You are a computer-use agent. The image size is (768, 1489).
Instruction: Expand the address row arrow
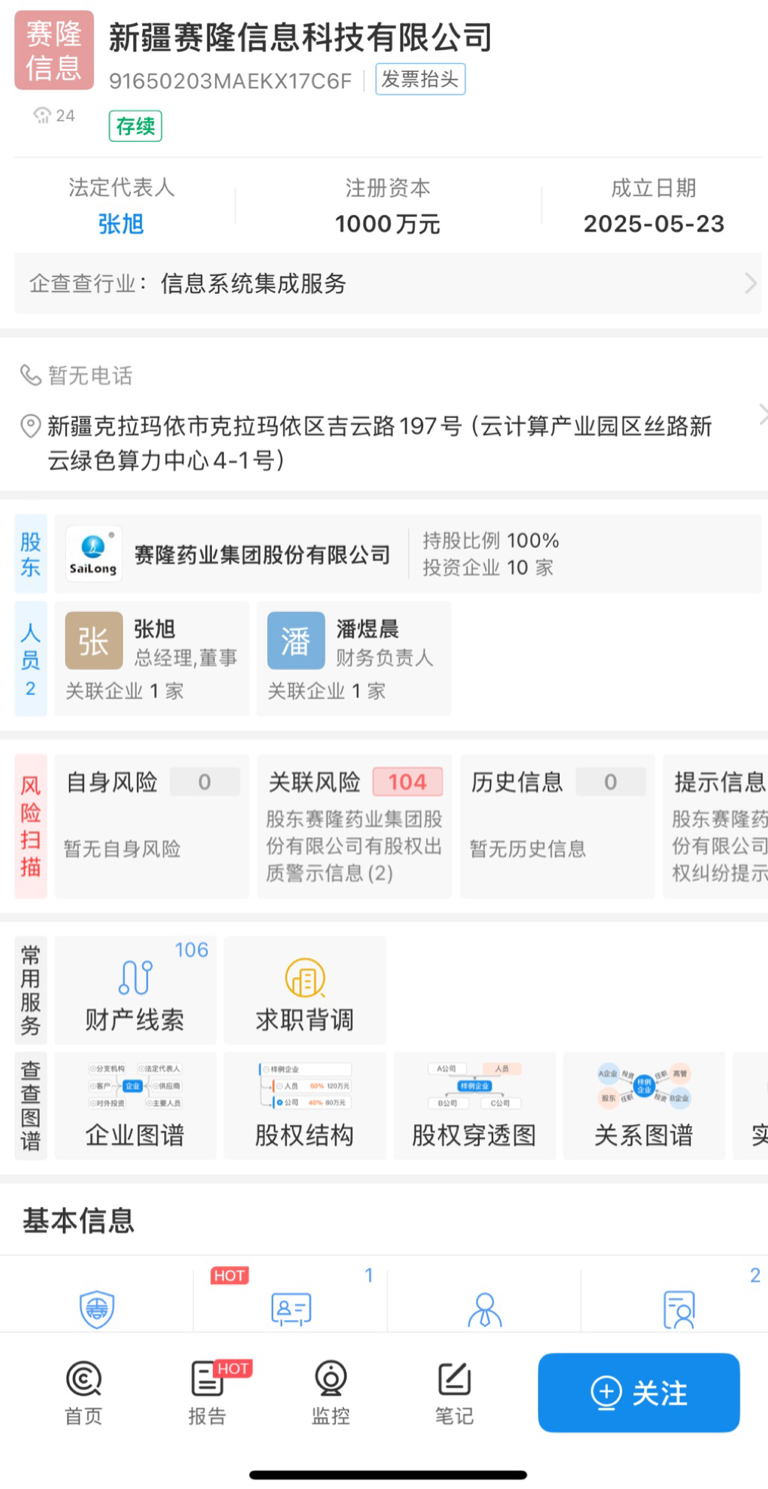[x=762, y=414]
